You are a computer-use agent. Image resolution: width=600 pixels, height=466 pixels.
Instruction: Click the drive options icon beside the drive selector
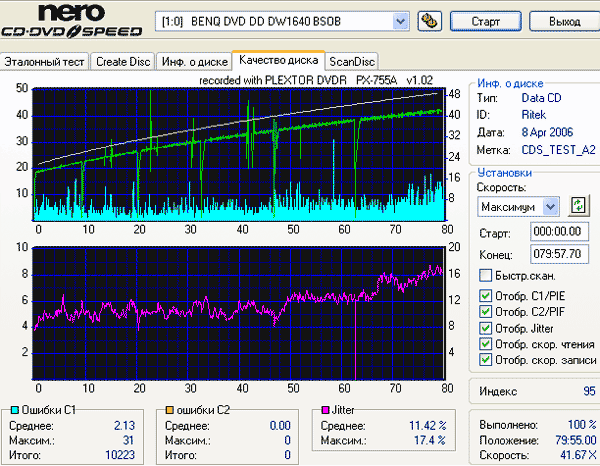pos(430,21)
